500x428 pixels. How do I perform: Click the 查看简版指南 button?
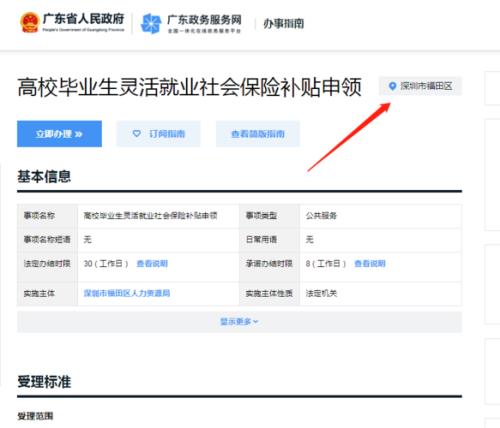(x=258, y=134)
